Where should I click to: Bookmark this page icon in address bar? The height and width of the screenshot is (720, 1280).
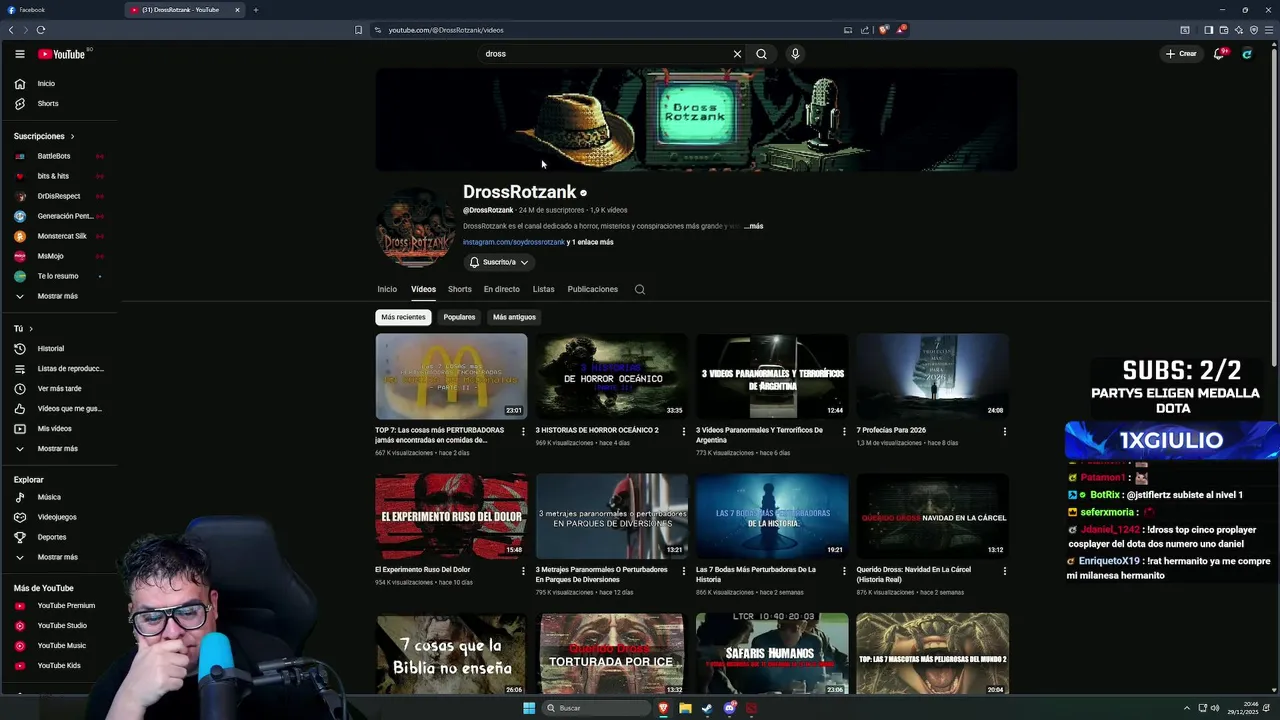358,30
